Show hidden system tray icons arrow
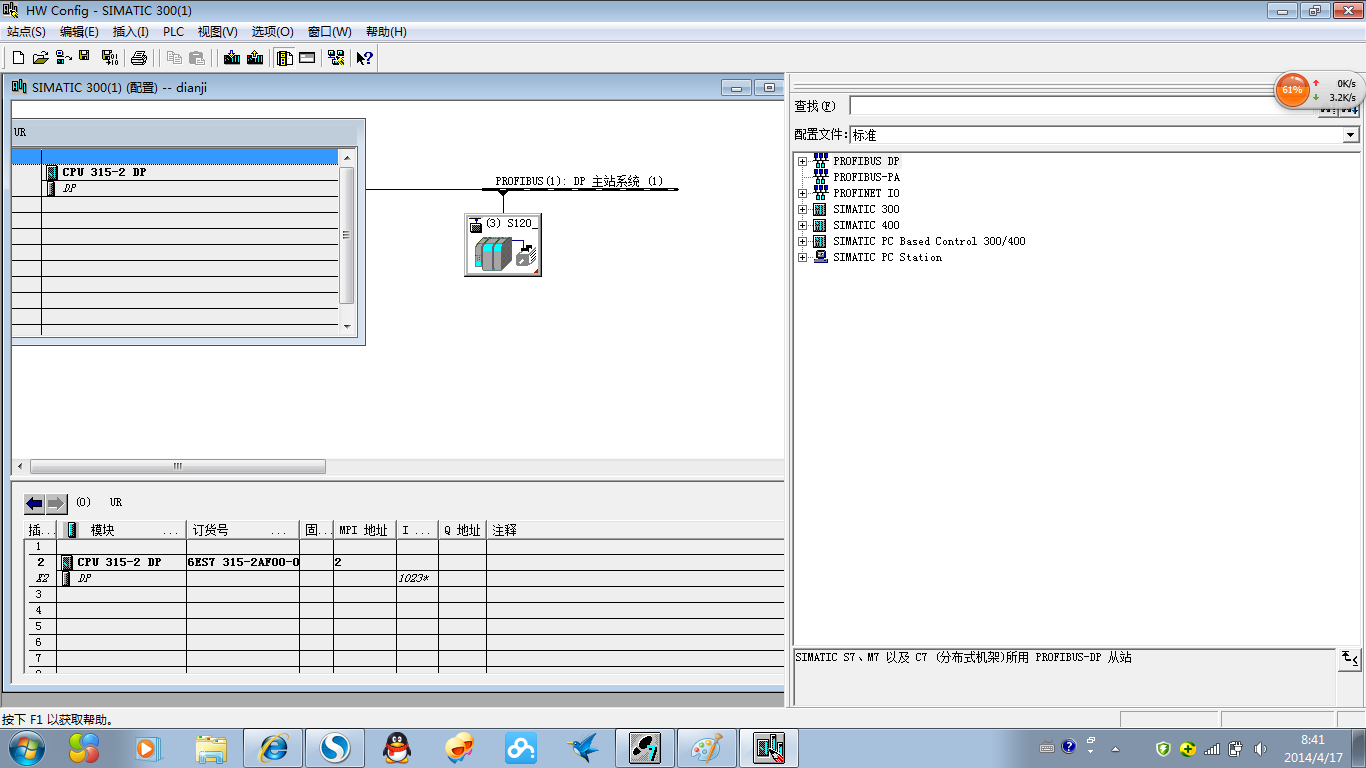The height and width of the screenshot is (768, 1366). [x=1116, y=748]
